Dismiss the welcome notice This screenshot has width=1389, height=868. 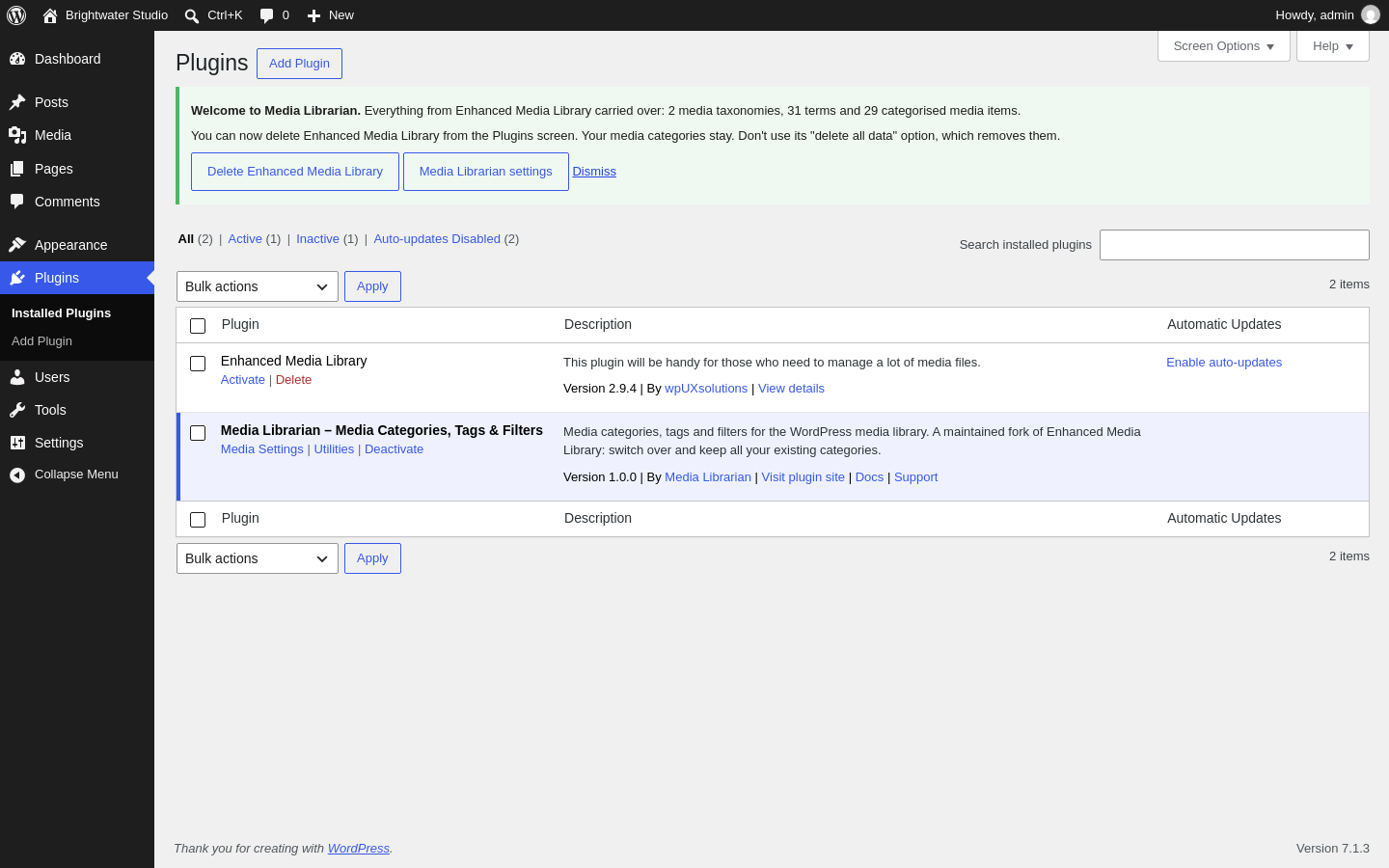coord(594,172)
